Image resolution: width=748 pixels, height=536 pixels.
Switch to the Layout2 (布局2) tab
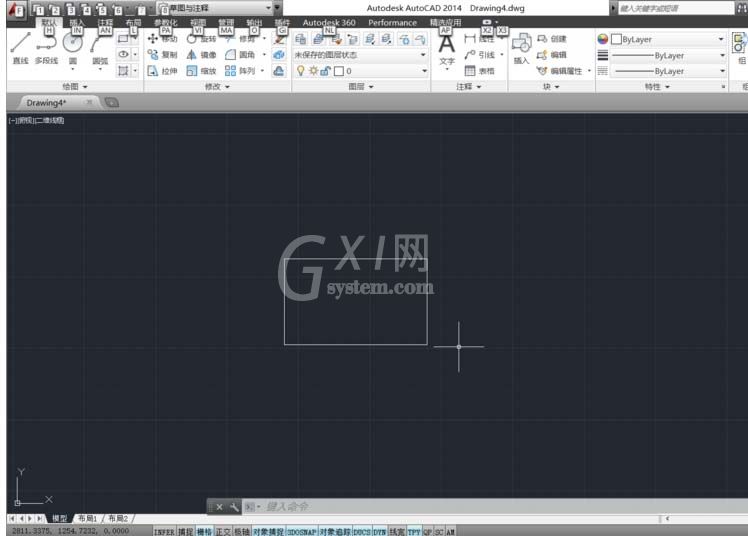coord(118,518)
